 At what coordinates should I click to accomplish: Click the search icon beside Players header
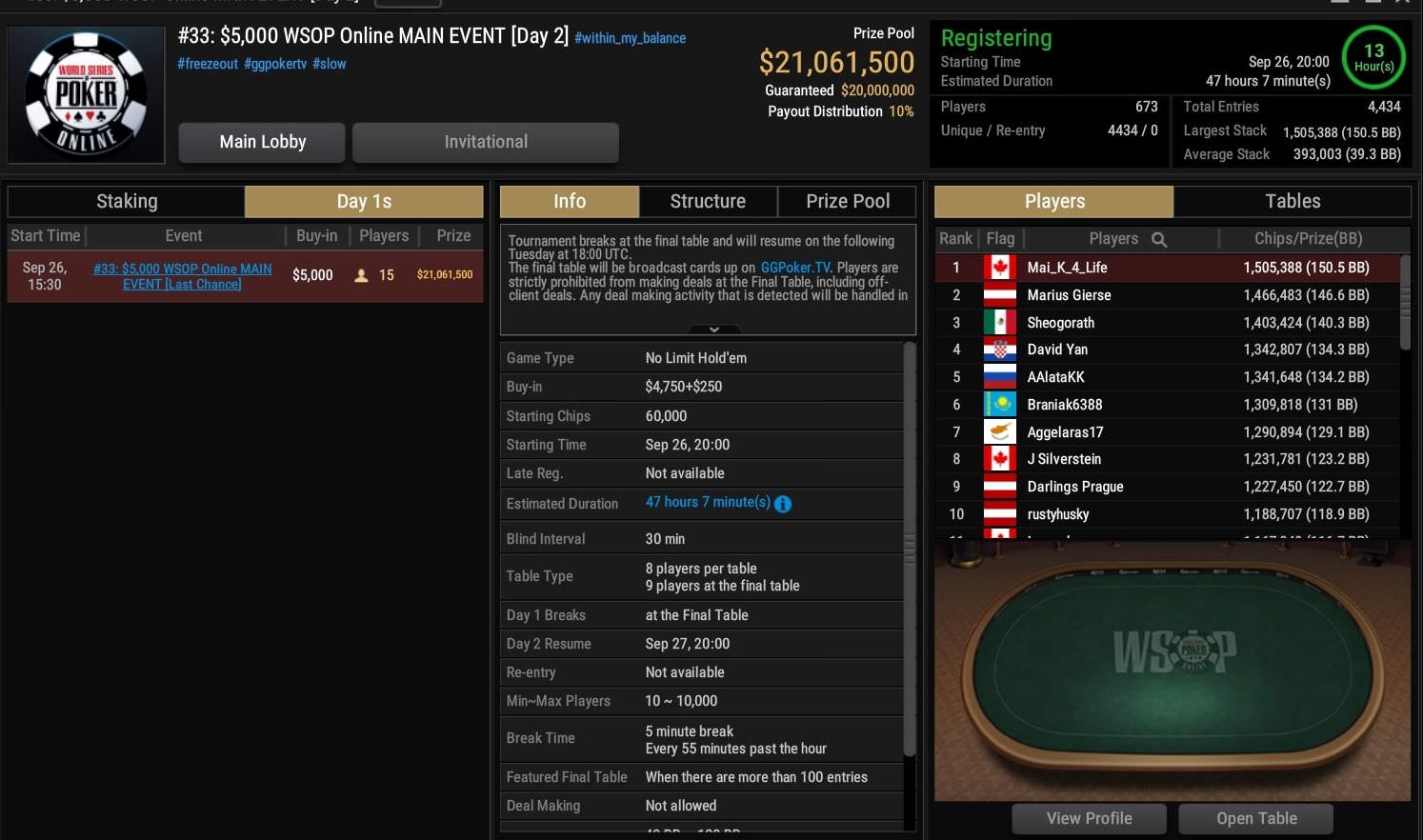1159,239
